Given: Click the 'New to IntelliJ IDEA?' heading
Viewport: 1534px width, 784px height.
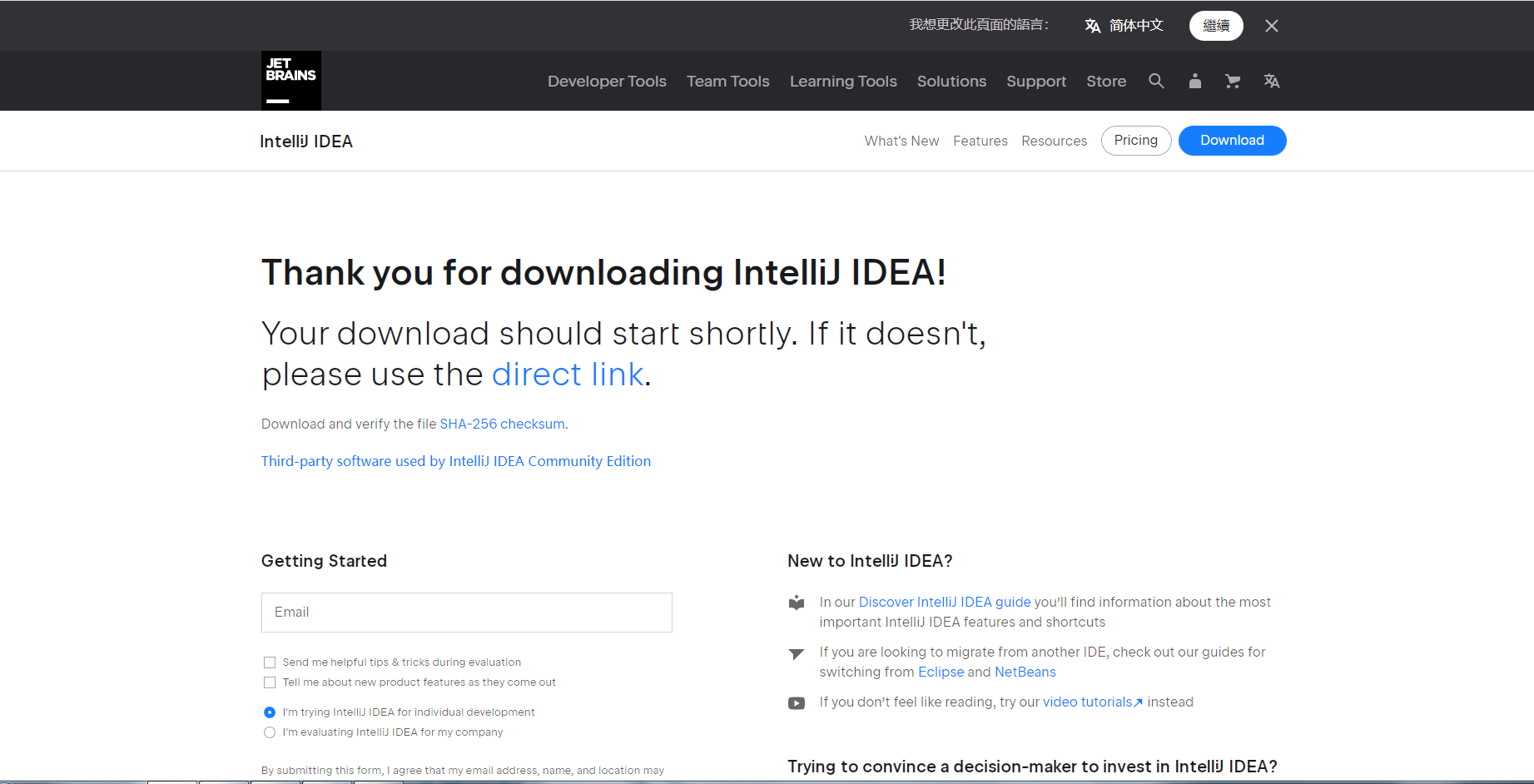Looking at the screenshot, I should pyautogui.click(x=870, y=561).
